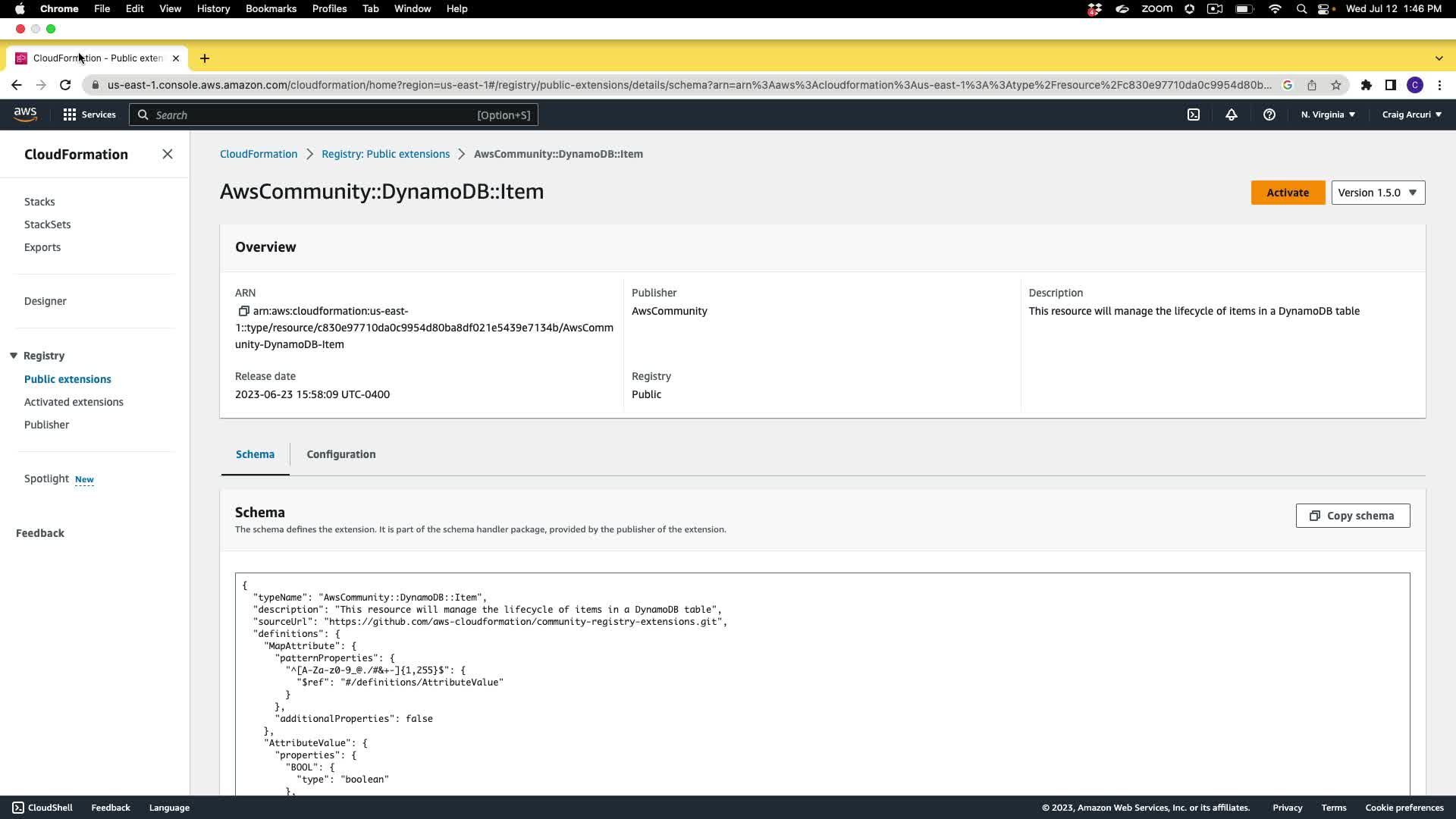Click the Copy schema button
The height and width of the screenshot is (819, 1456).
click(x=1352, y=516)
